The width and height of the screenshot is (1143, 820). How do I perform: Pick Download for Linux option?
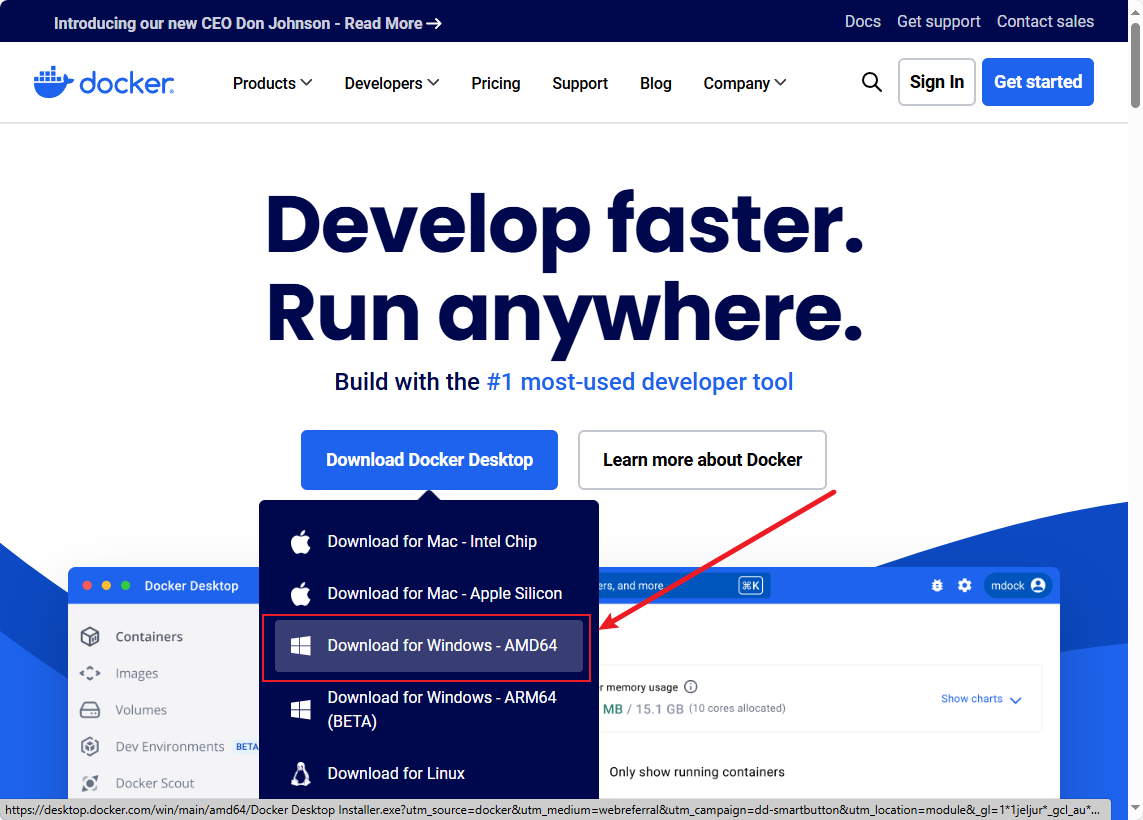pos(396,773)
